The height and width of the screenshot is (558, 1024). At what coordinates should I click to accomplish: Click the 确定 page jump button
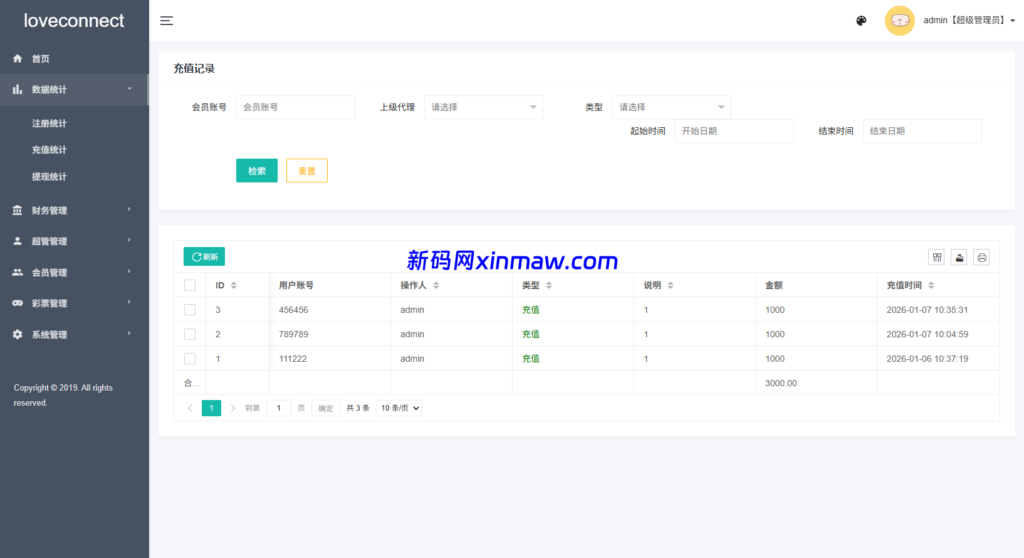coord(326,408)
